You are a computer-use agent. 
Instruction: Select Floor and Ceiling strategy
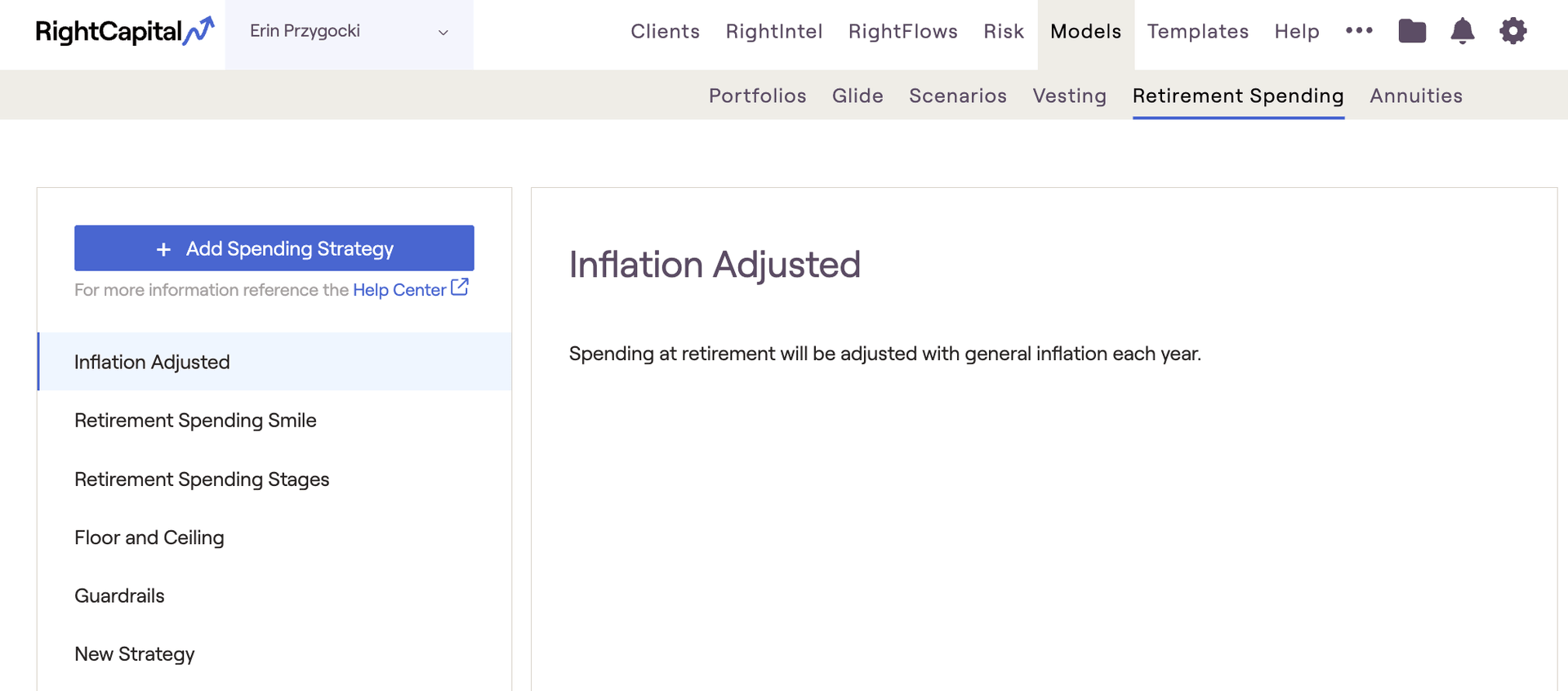[x=149, y=537]
